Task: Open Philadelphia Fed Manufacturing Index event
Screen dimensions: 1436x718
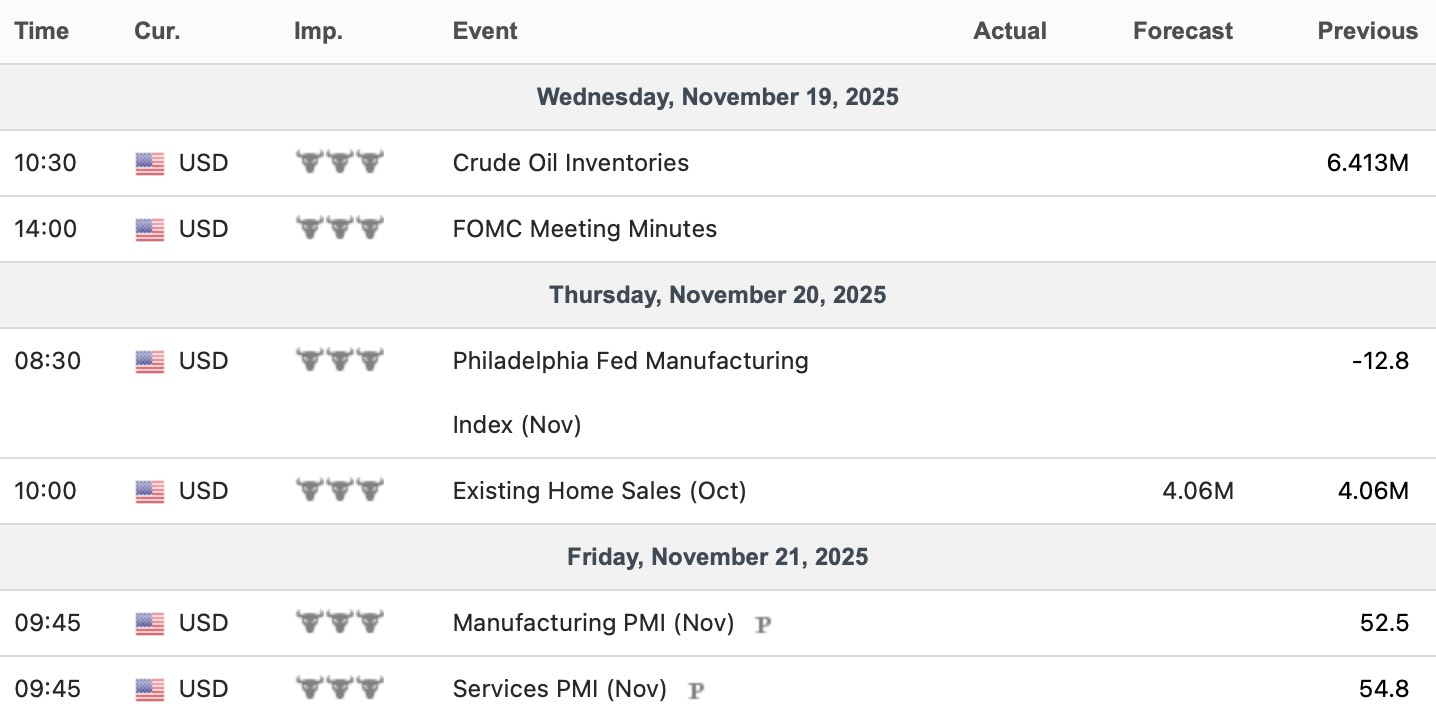Action: point(630,361)
